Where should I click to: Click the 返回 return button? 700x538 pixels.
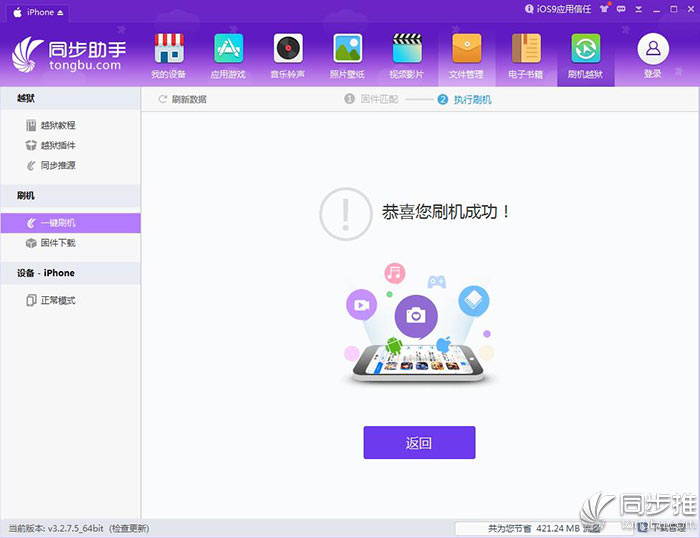pos(419,442)
